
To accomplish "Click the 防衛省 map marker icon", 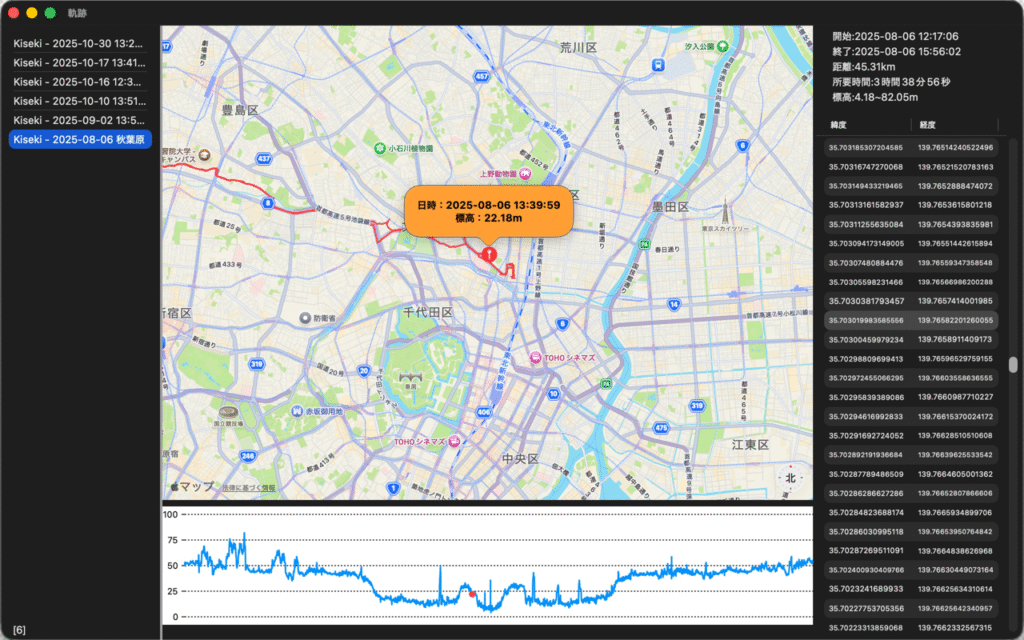I will (306, 318).
